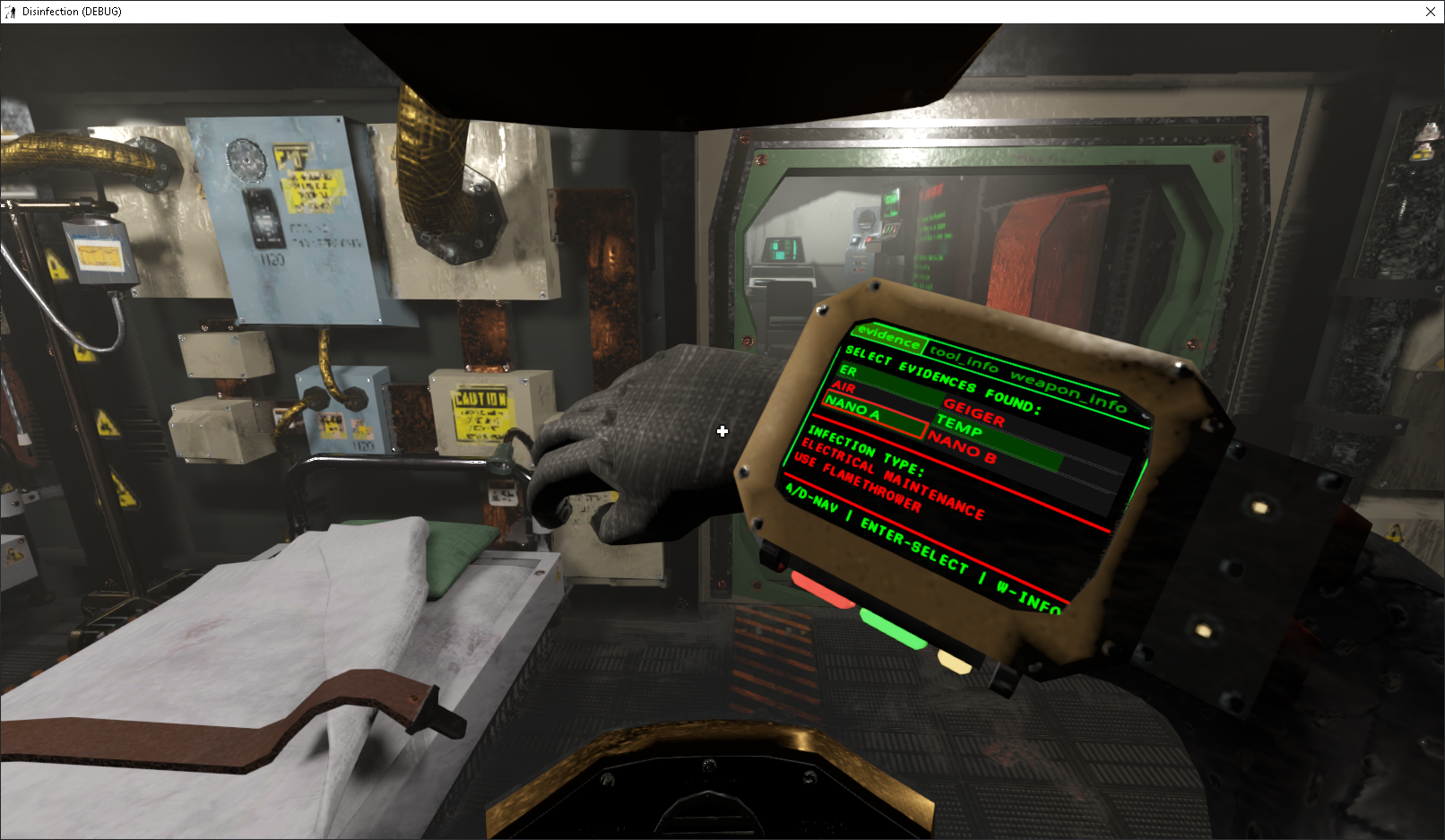Click the crosshair cursor at screen center
Viewport: 1445px width, 840px height.
[x=722, y=431]
